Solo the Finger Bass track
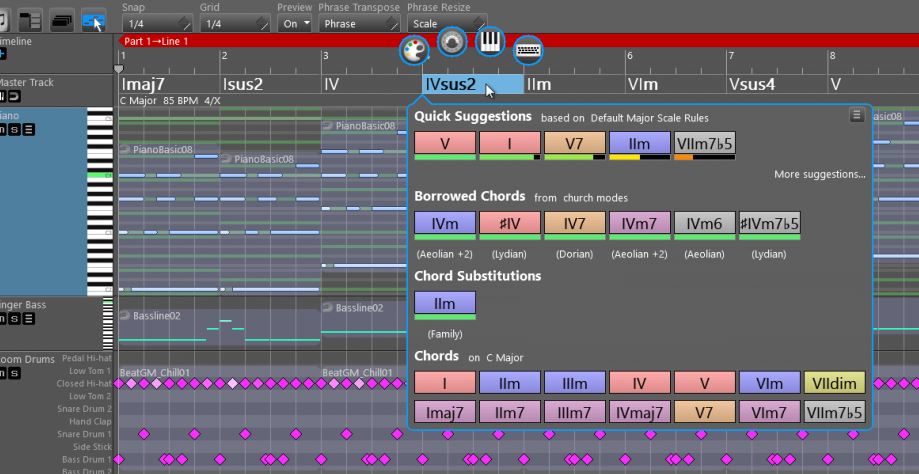Screen dimensions: 919x474 coord(15,319)
